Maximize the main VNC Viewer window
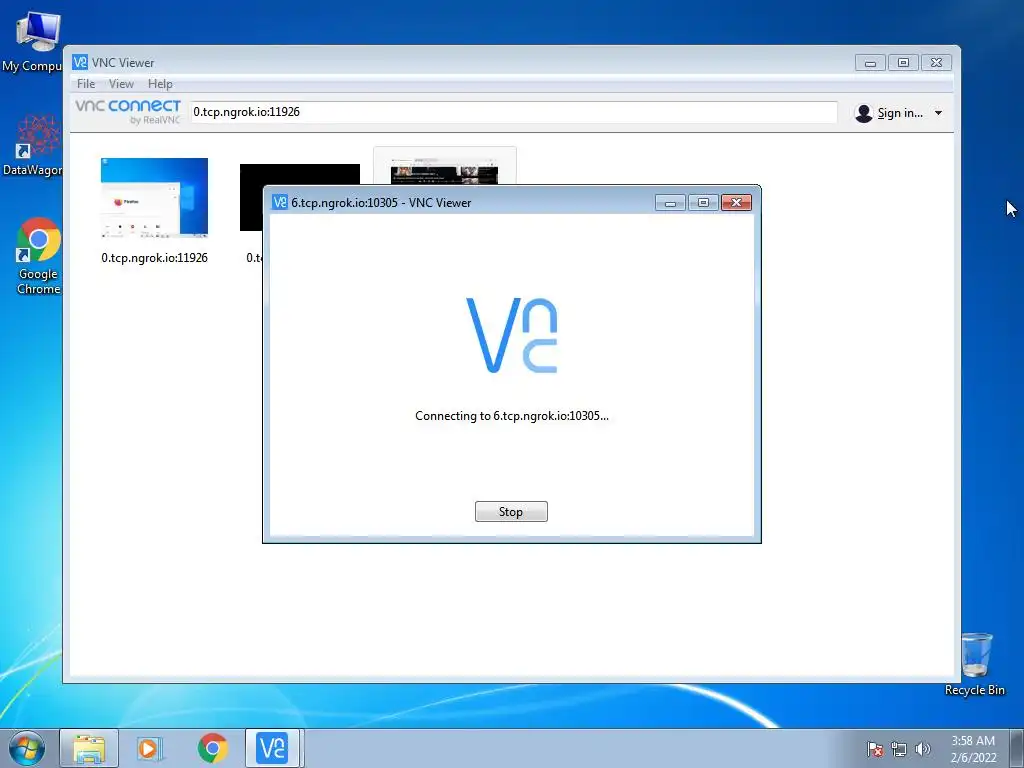Viewport: 1024px width, 768px height. tap(903, 63)
